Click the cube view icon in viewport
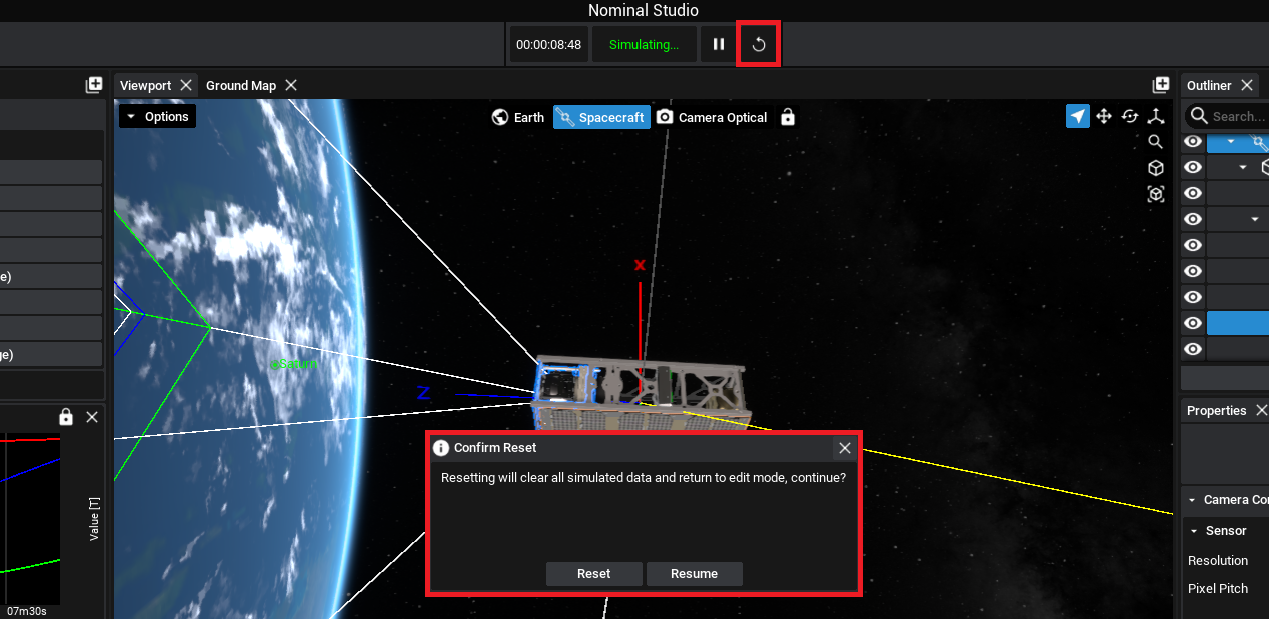This screenshot has height=619, width=1269. pos(1156,168)
